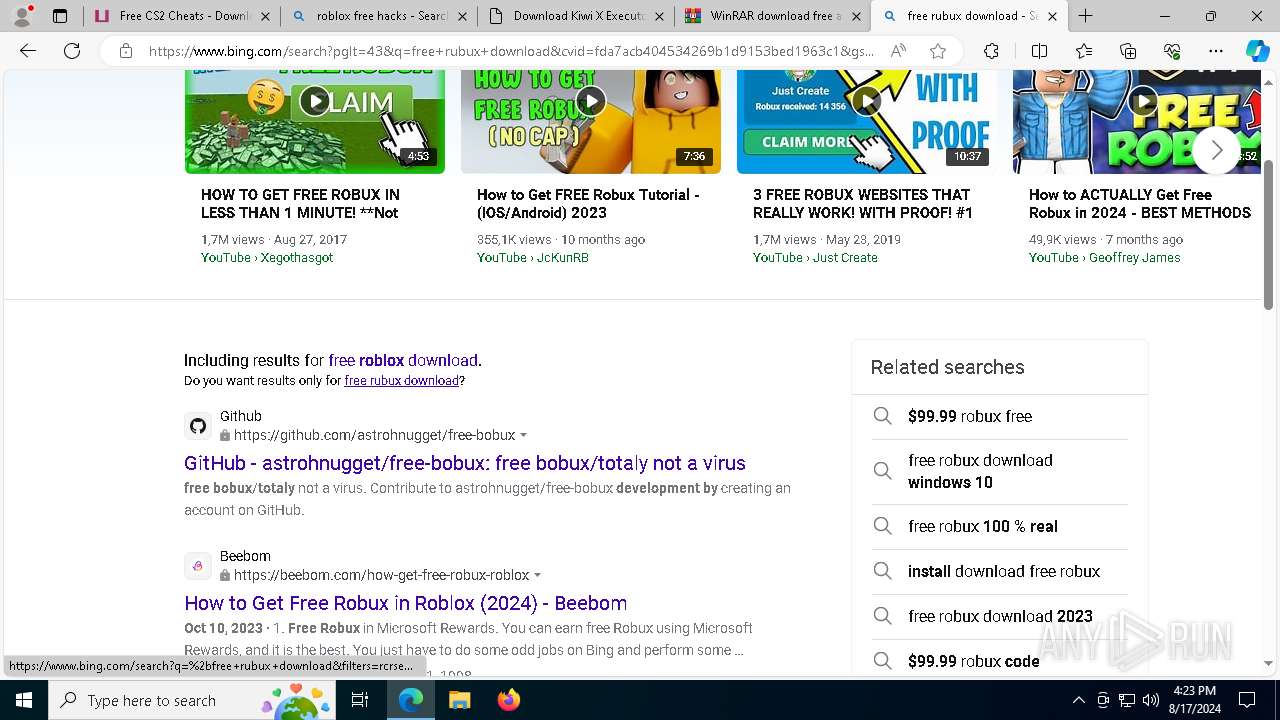Click 'free roblox download' suggested link
This screenshot has height=720, width=1280.
click(x=403, y=360)
